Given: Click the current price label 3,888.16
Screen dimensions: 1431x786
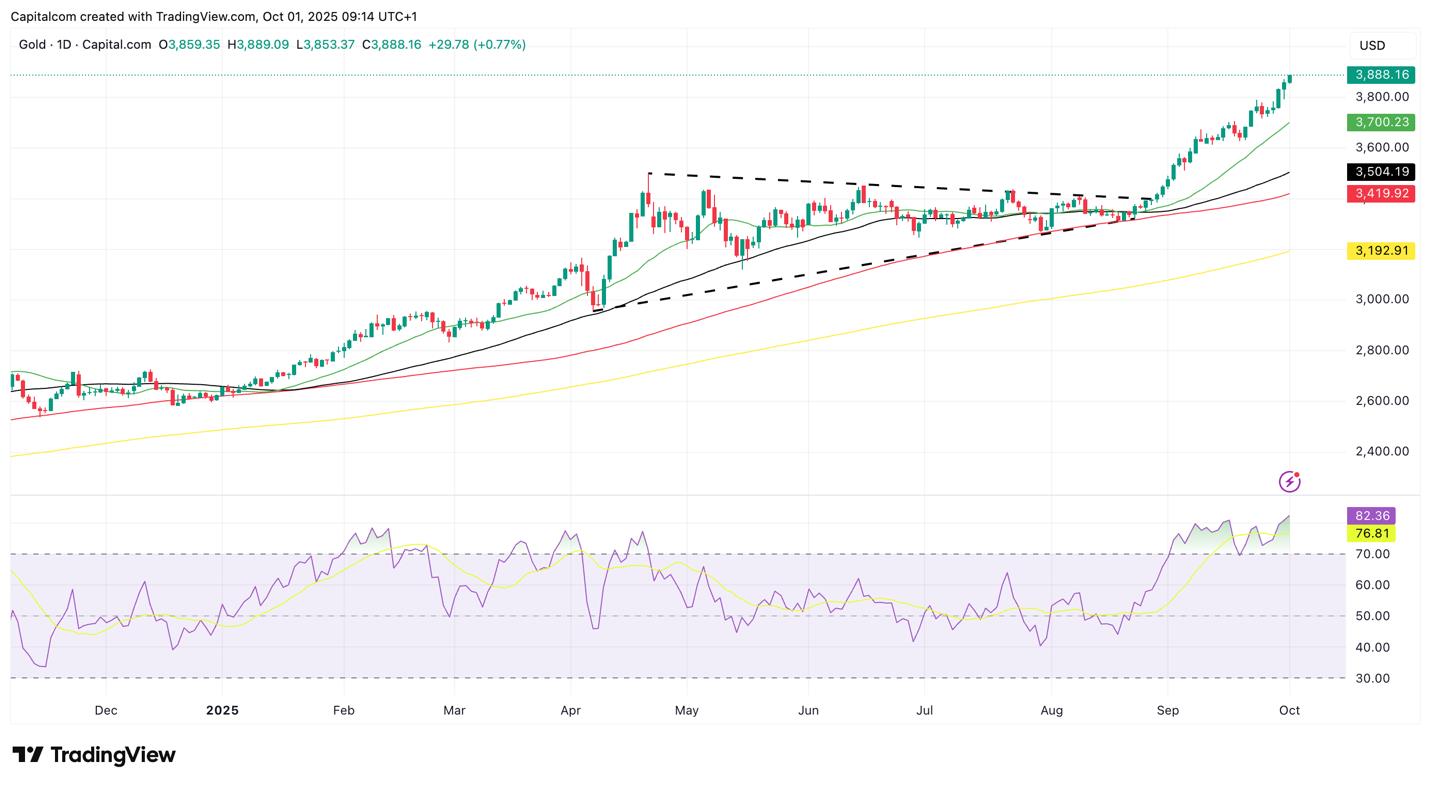Looking at the screenshot, I should point(1381,75).
